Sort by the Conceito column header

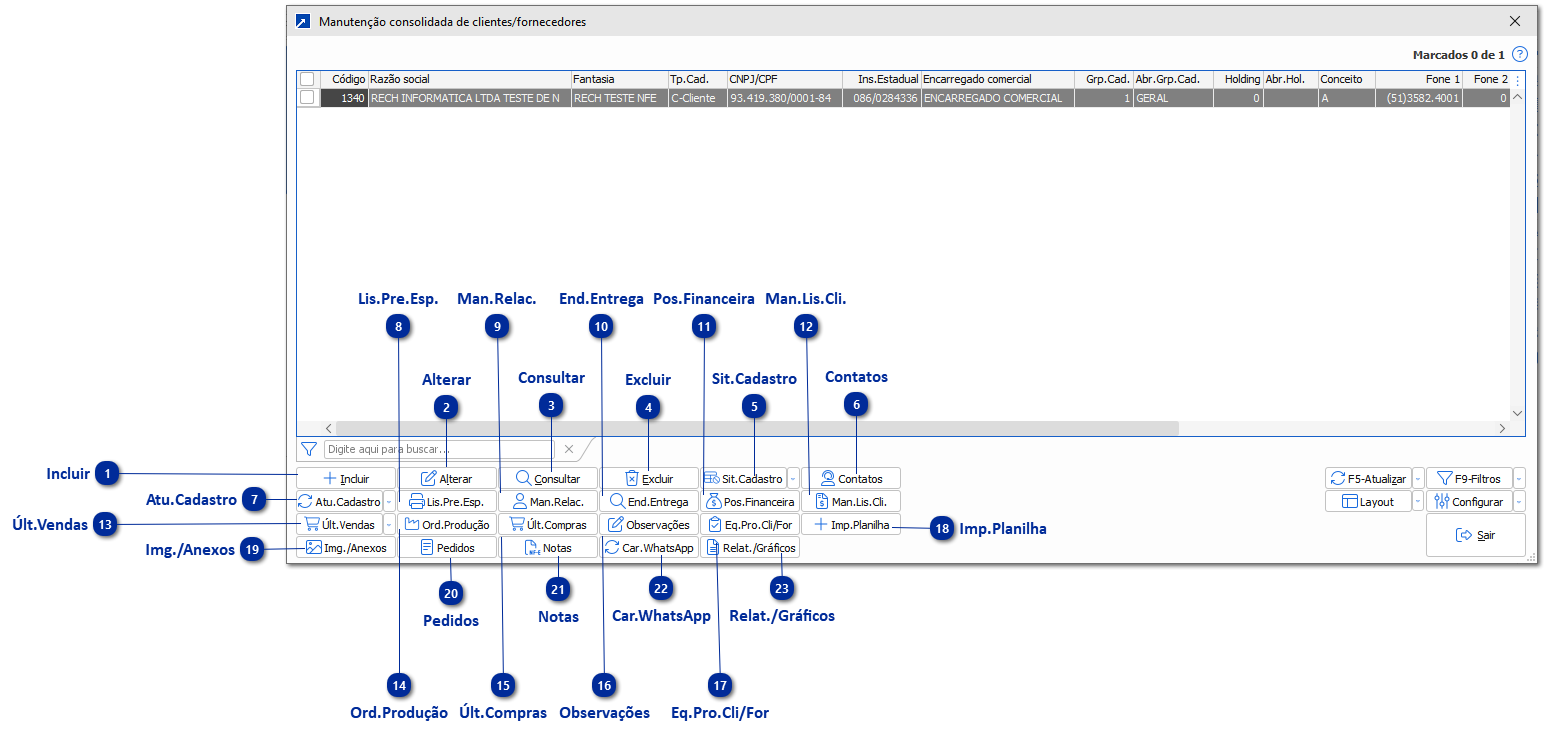1346,79
